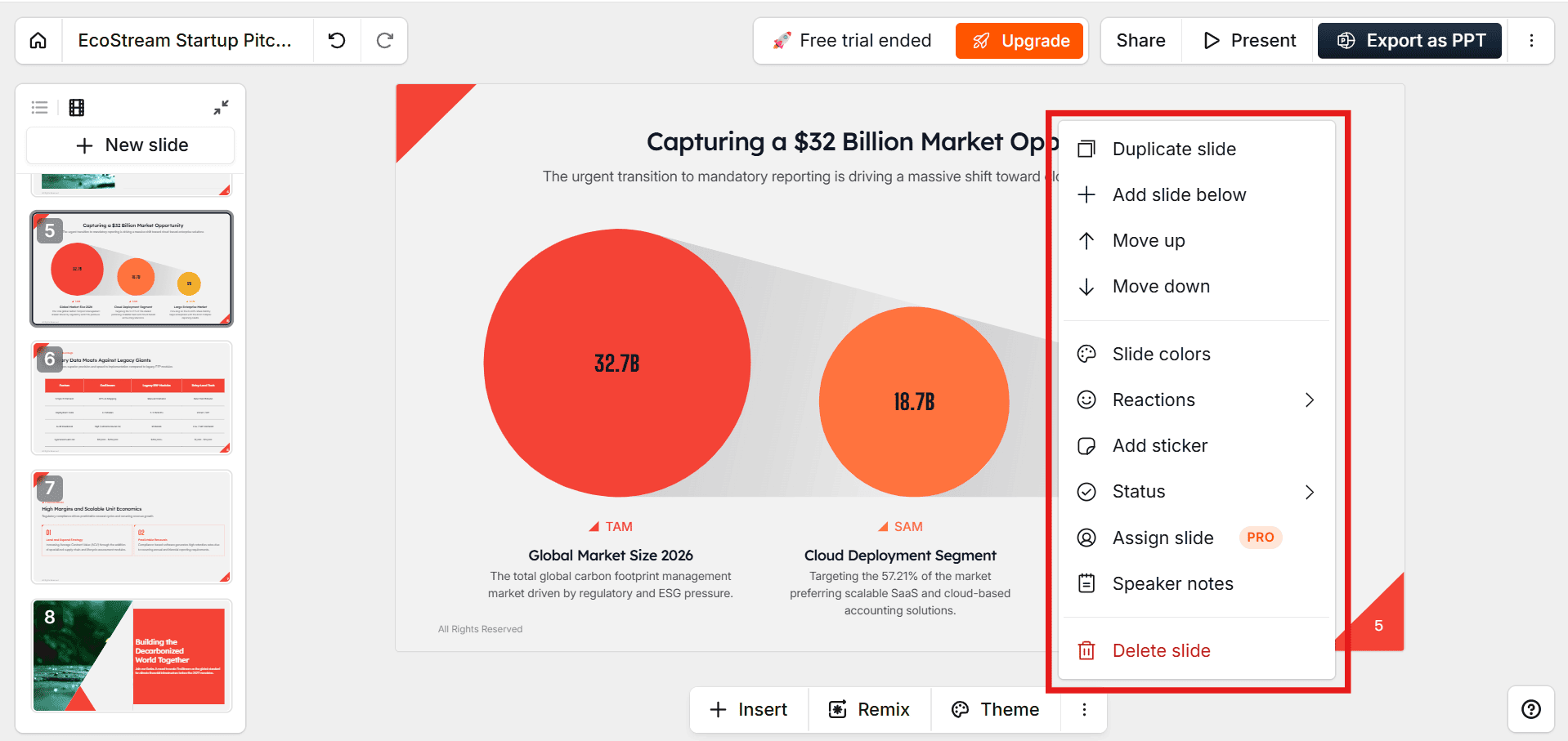Screen dimensions: 1568x741
Task: Open bottom toolbar more options
Action: click(1084, 709)
